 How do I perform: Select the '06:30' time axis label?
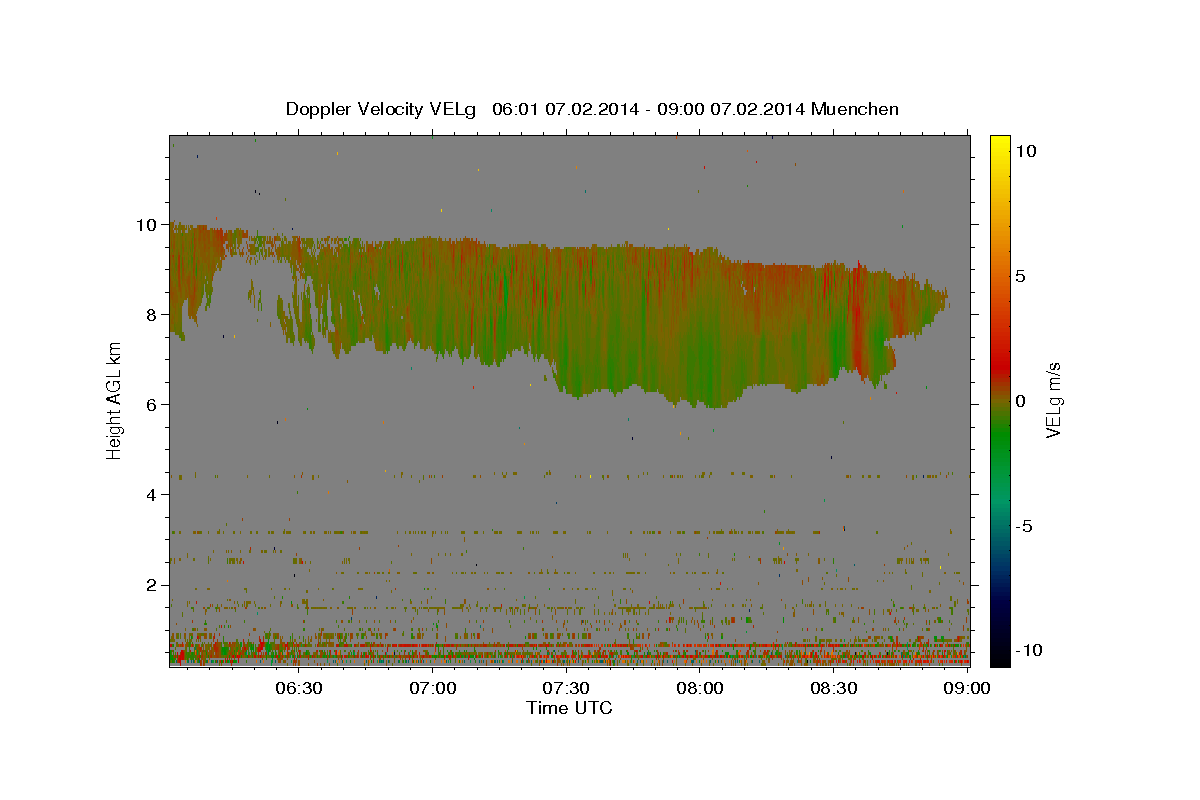pyautogui.click(x=298, y=688)
